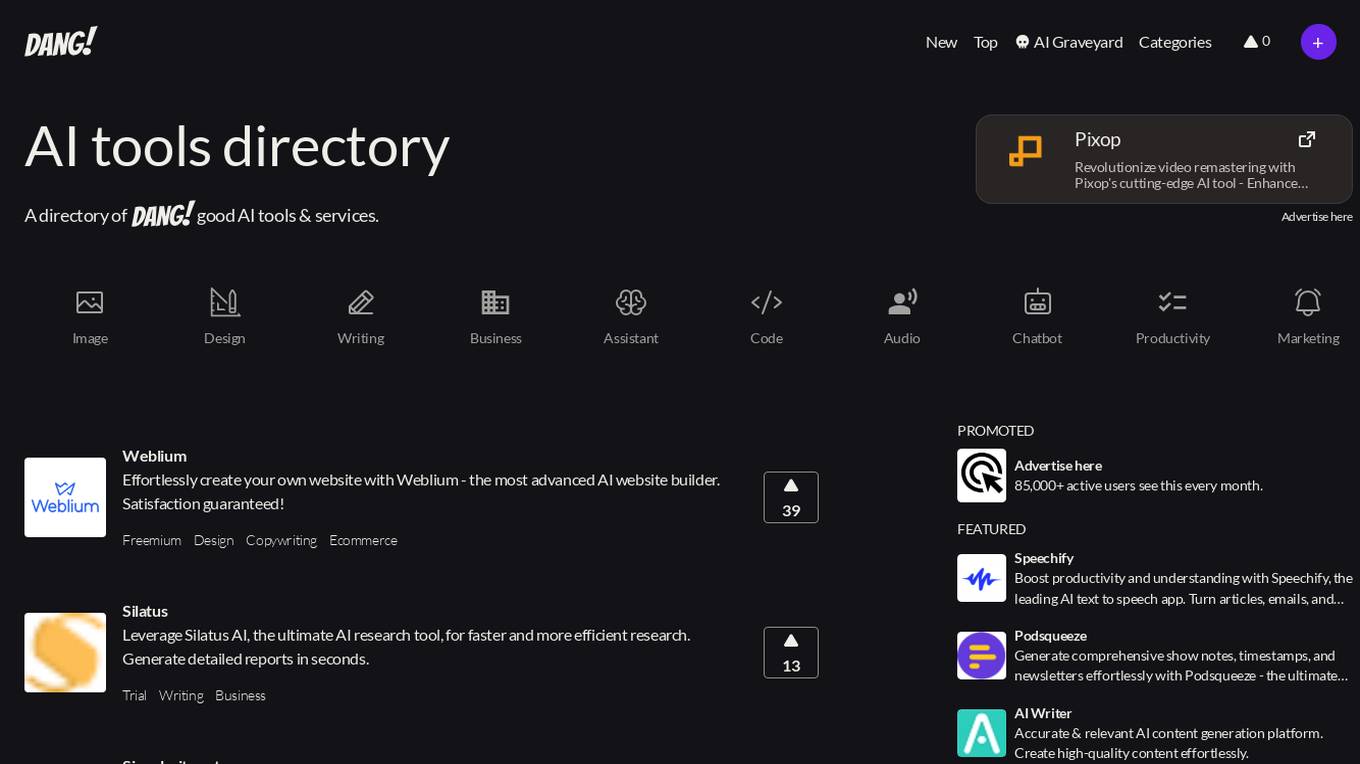The height and width of the screenshot is (764, 1360).
Task: Click the Chatbot category label
Action: (1037, 338)
